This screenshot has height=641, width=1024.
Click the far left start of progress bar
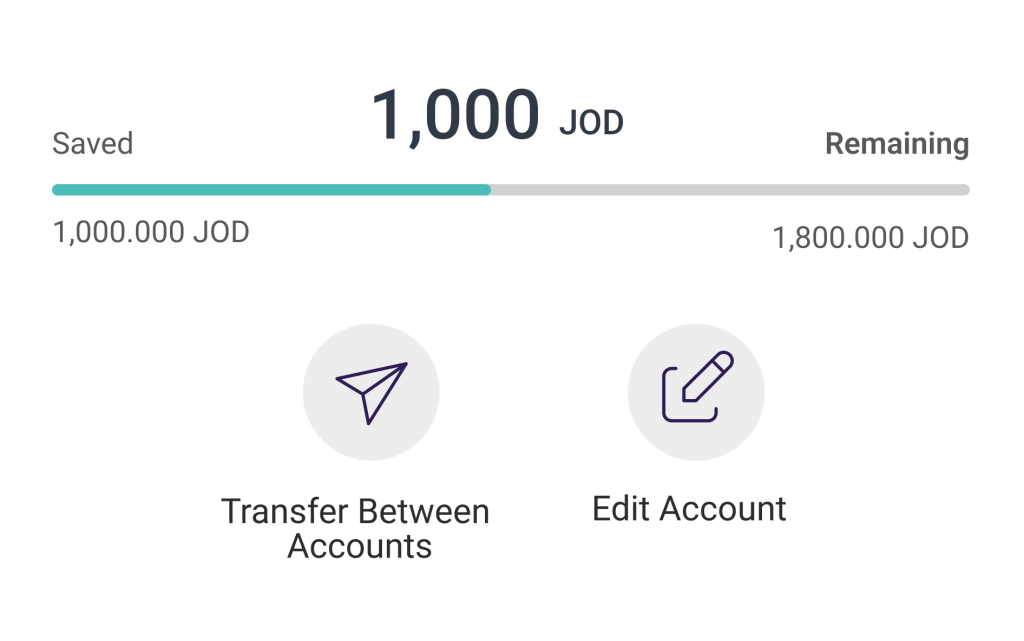pyautogui.click(x=57, y=190)
